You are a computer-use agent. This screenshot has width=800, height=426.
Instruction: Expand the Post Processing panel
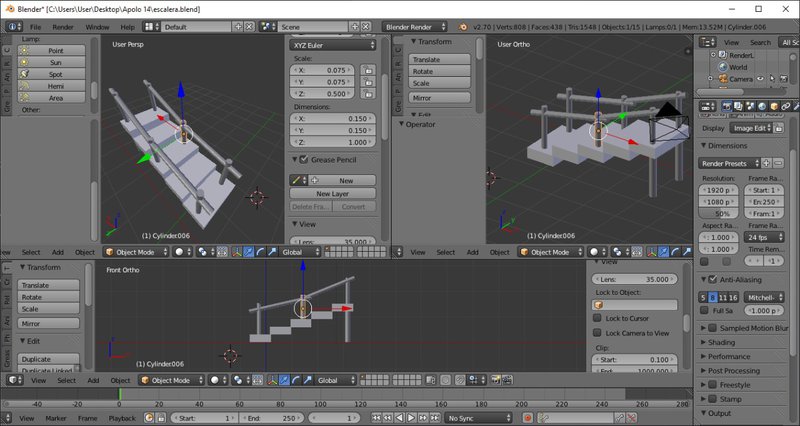coord(735,370)
